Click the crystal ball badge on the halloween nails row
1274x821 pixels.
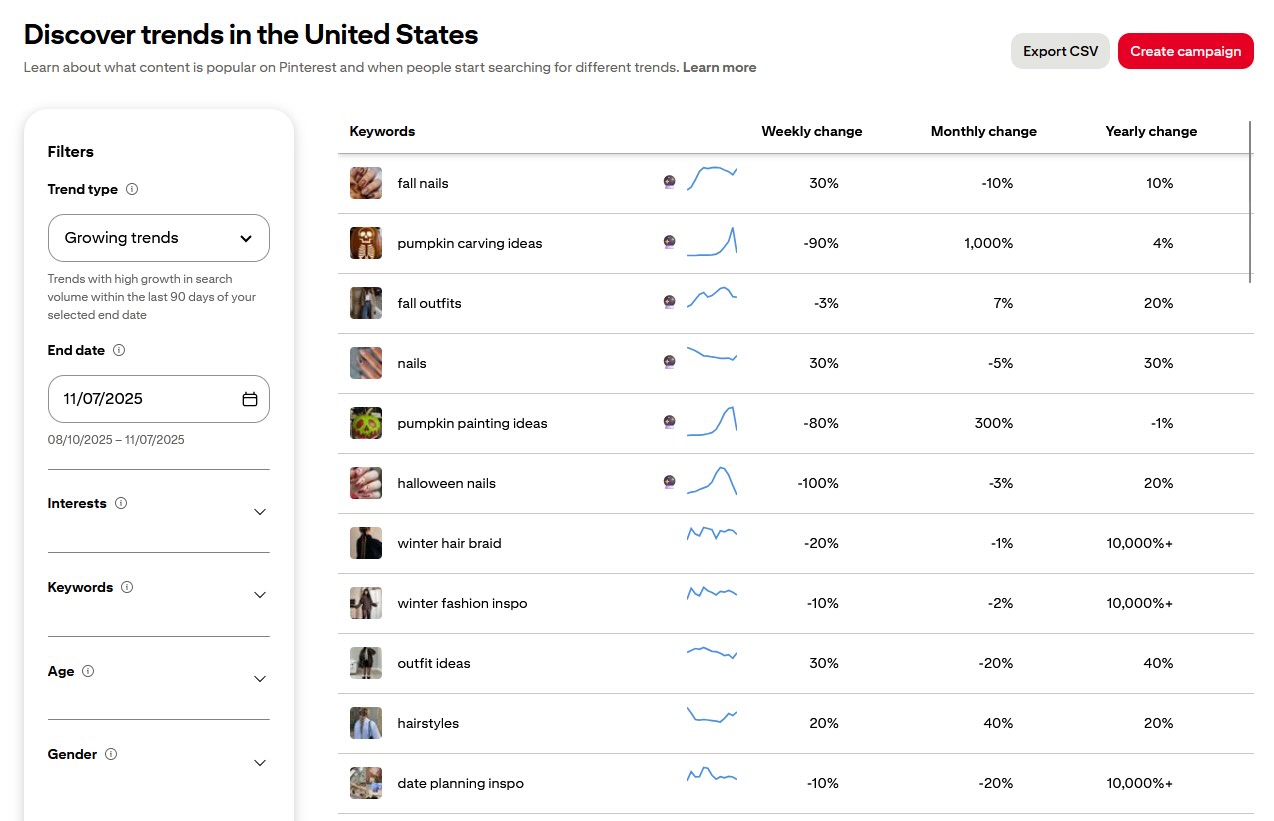[669, 483]
